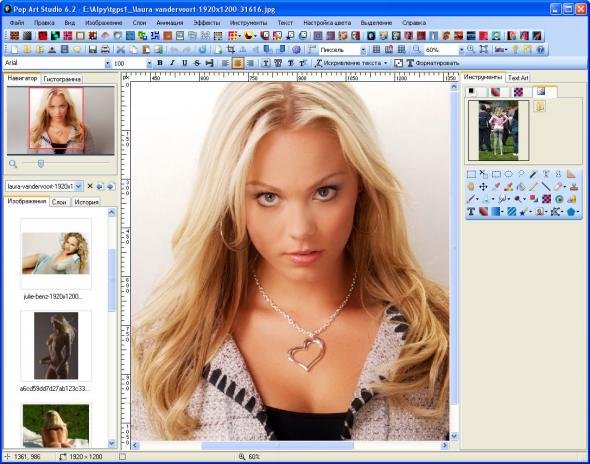The width and height of the screenshot is (590, 464).
Task: Select the julie-benz image thumbnail
Action: coord(56,253)
